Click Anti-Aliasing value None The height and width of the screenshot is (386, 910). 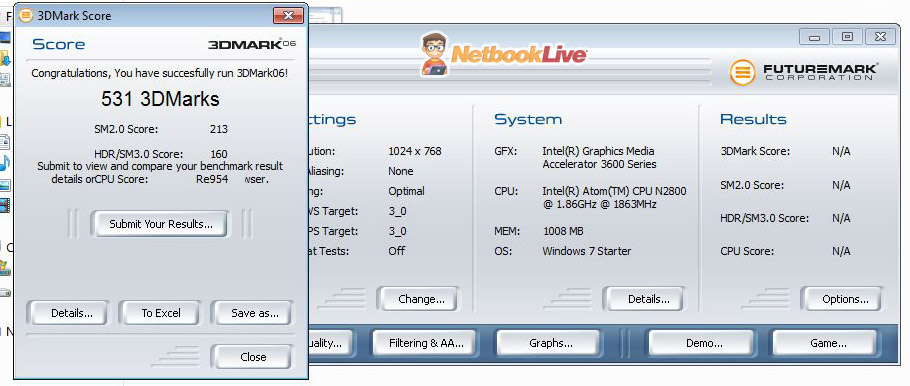pyautogui.click(x=400, y=171)
